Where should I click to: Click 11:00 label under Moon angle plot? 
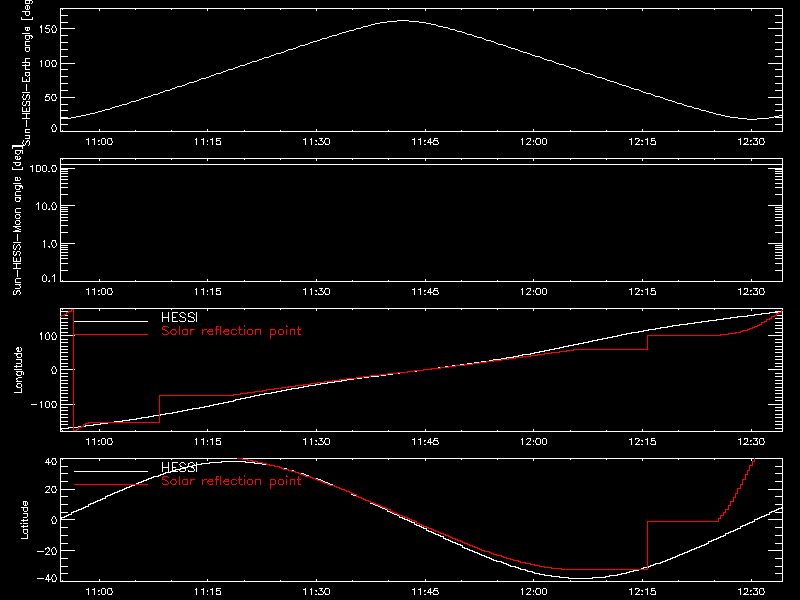[99, 292]
